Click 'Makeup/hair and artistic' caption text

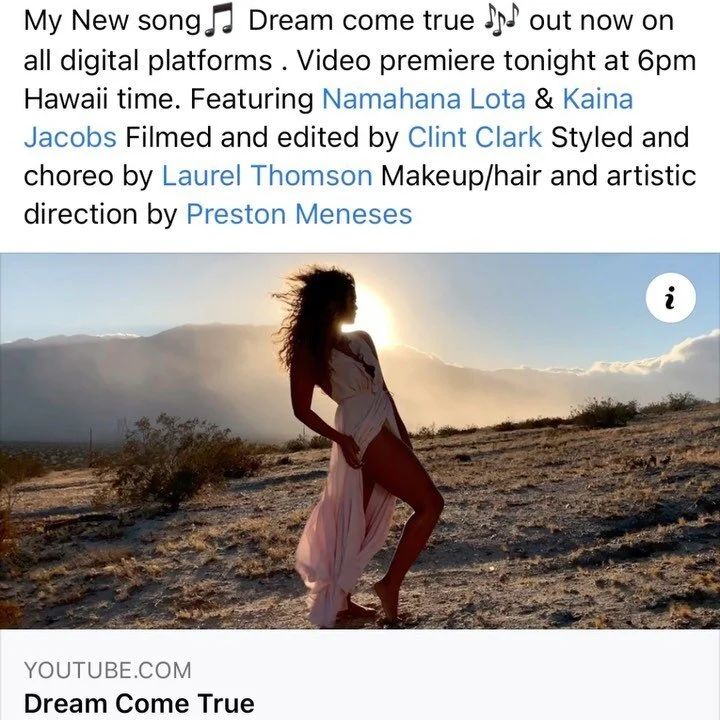[538, 176]
